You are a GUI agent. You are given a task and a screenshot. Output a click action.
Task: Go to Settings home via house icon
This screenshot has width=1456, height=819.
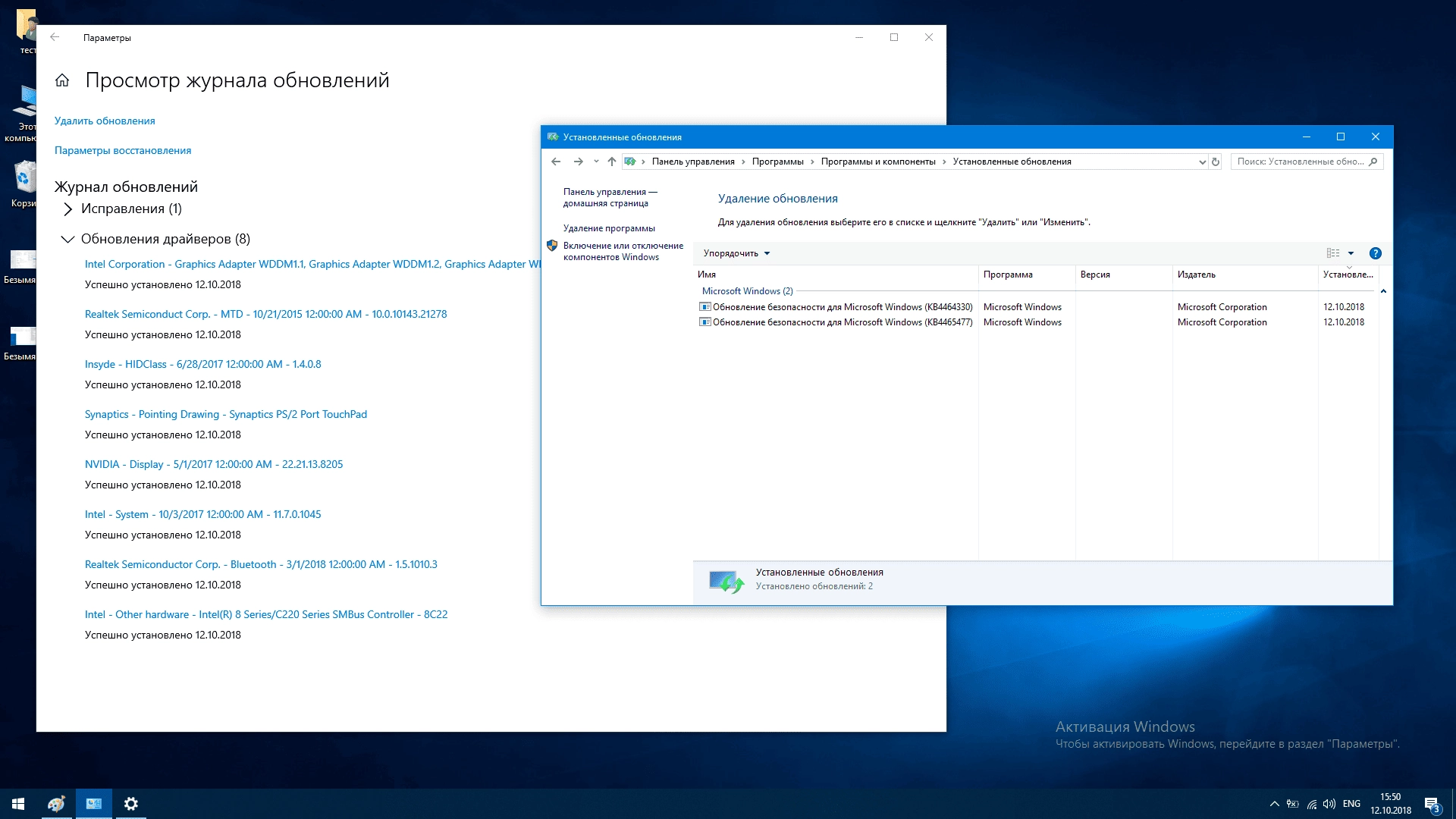[62, 80]
